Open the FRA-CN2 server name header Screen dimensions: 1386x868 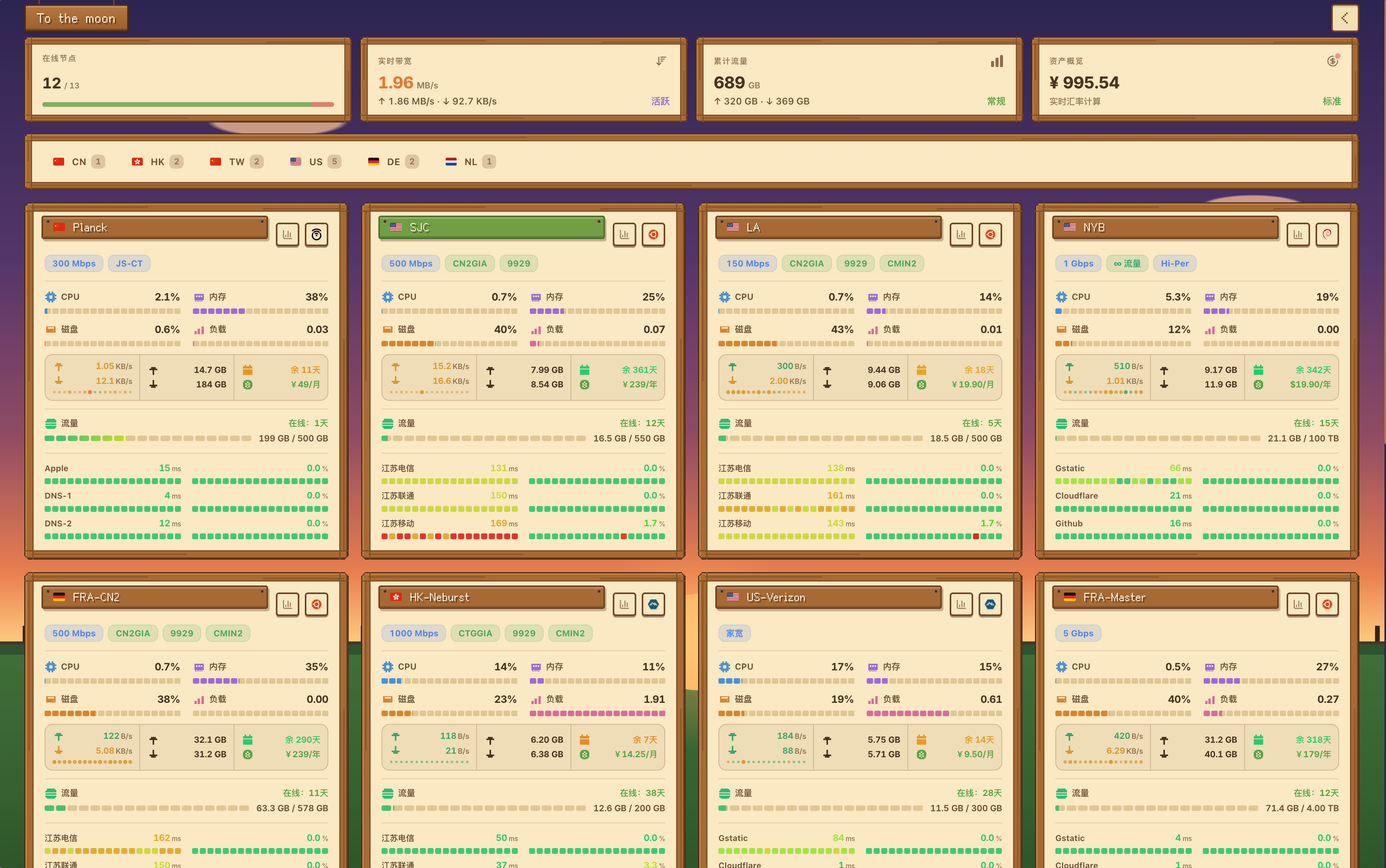155,597
